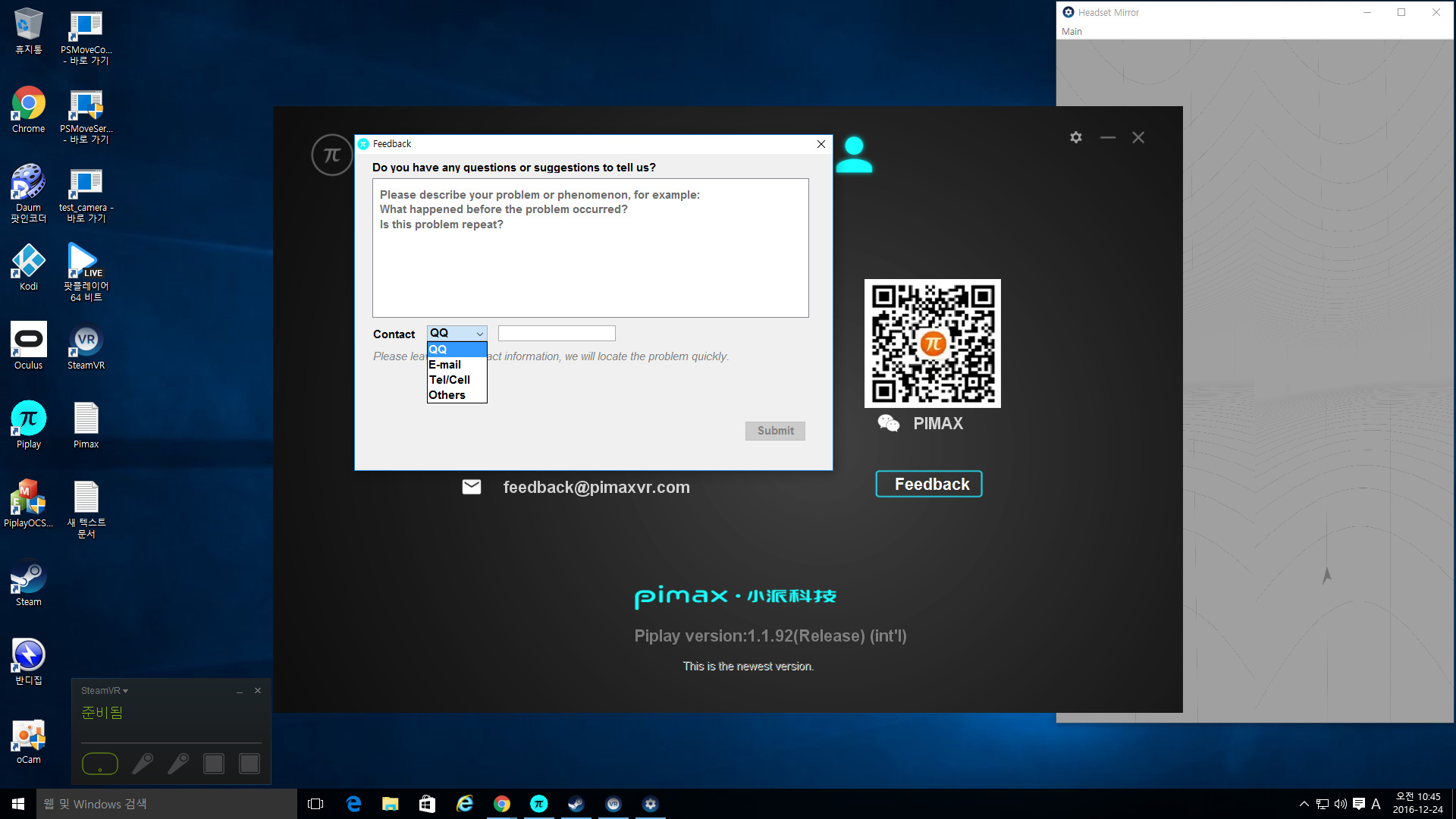Open the Contact type dropdown
This screenshot has width=1456, height=819.
pyautogui.click(x=457, y=334)
